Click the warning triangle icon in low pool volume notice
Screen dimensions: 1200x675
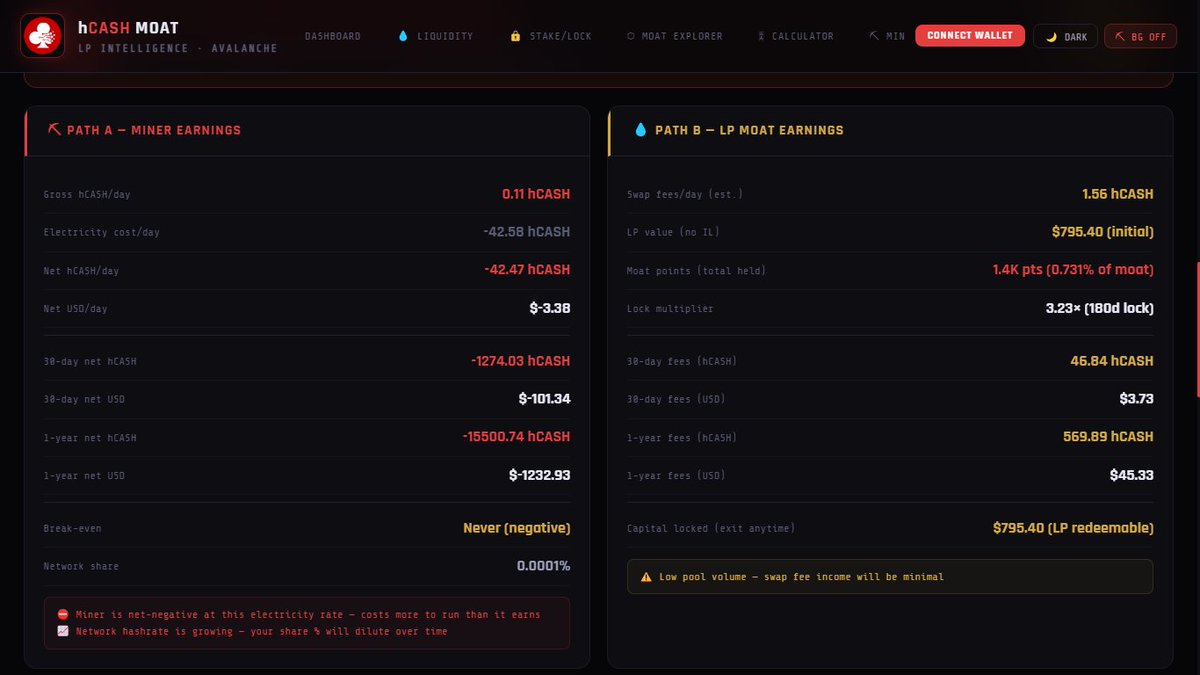646,577
